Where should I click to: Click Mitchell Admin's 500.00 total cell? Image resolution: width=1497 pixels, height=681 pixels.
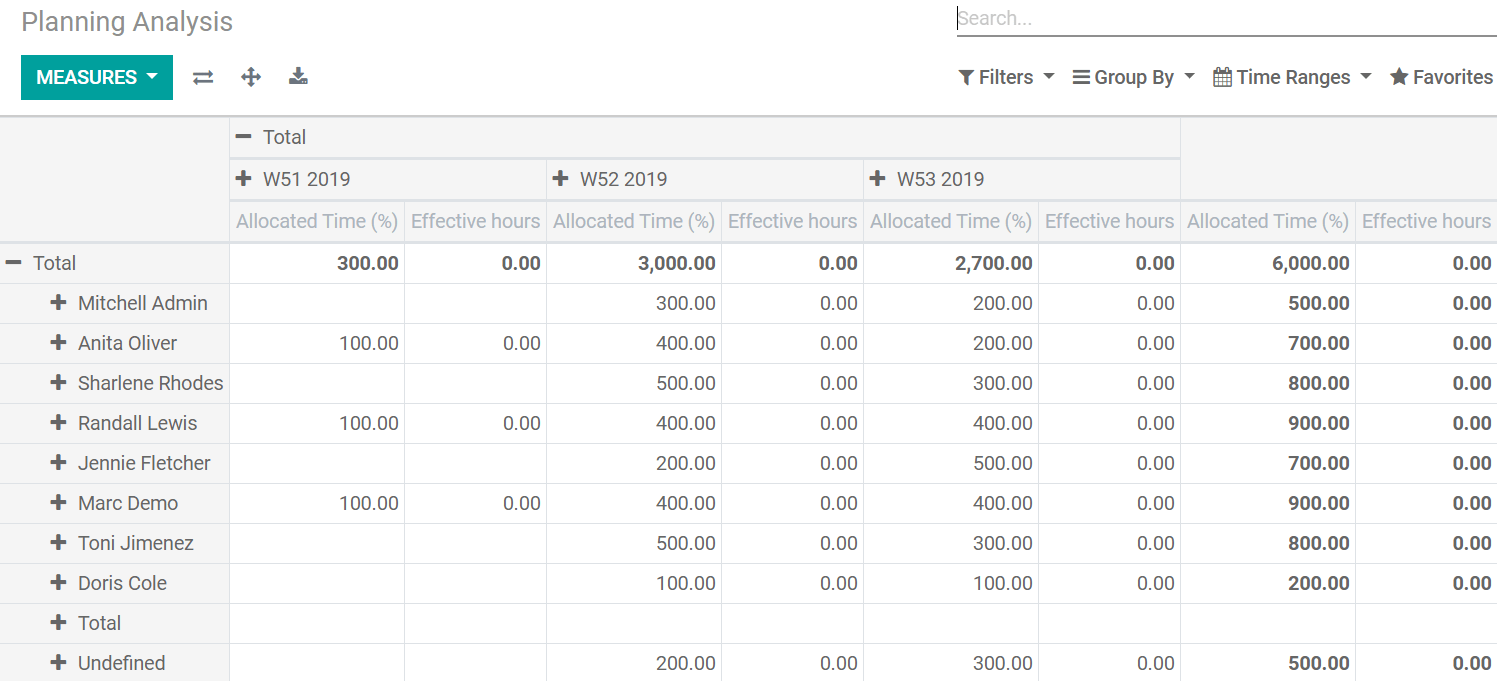pos(1268,303)
